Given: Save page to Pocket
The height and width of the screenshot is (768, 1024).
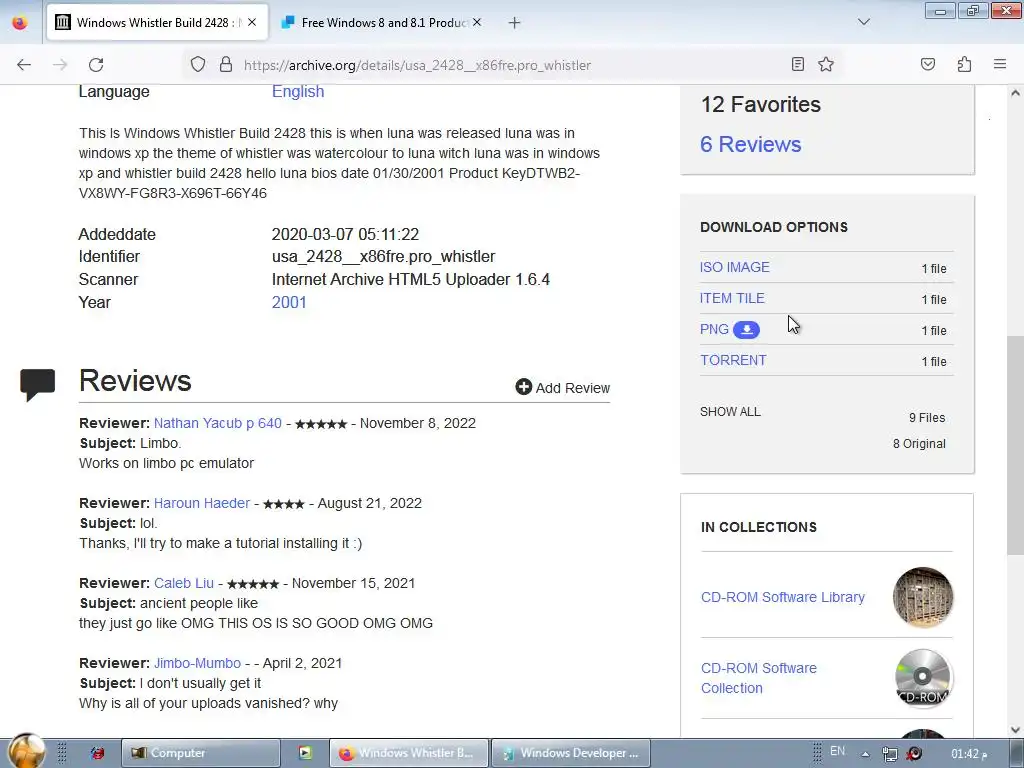Looking at the screenshot, I should click(x=928, y=64).
